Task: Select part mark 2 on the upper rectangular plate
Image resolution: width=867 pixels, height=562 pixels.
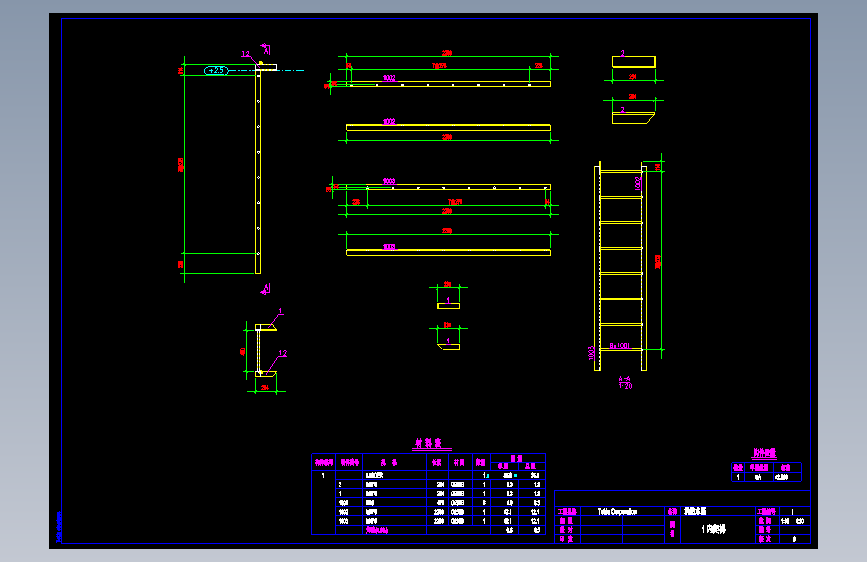Action: point(623,54)
